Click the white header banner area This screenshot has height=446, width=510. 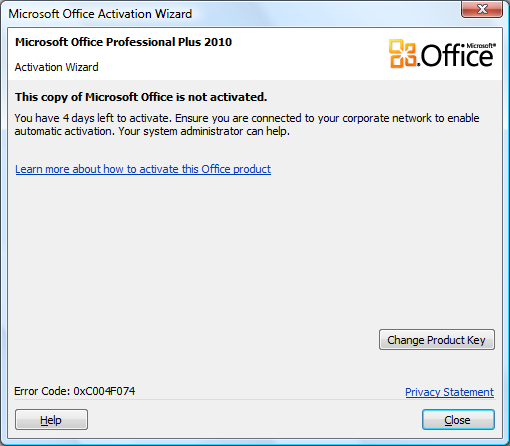pos(255,54)
